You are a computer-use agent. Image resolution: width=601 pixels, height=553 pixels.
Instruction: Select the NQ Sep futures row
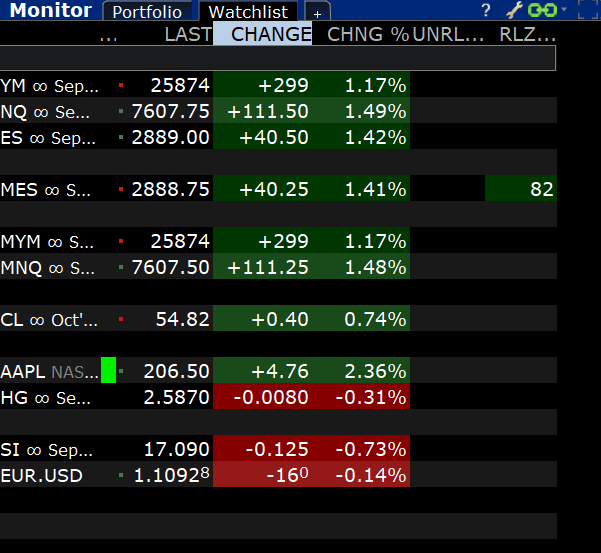278,111
